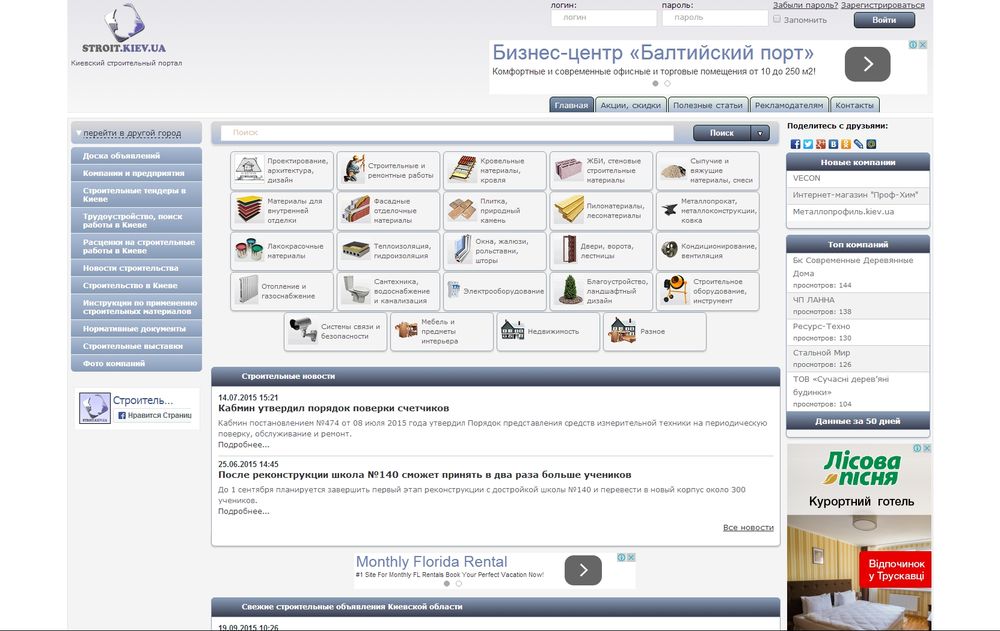Open Фото компаний menu item
Screen dimensions: 1000x631
pyautogui.click(x=136, y=363)
